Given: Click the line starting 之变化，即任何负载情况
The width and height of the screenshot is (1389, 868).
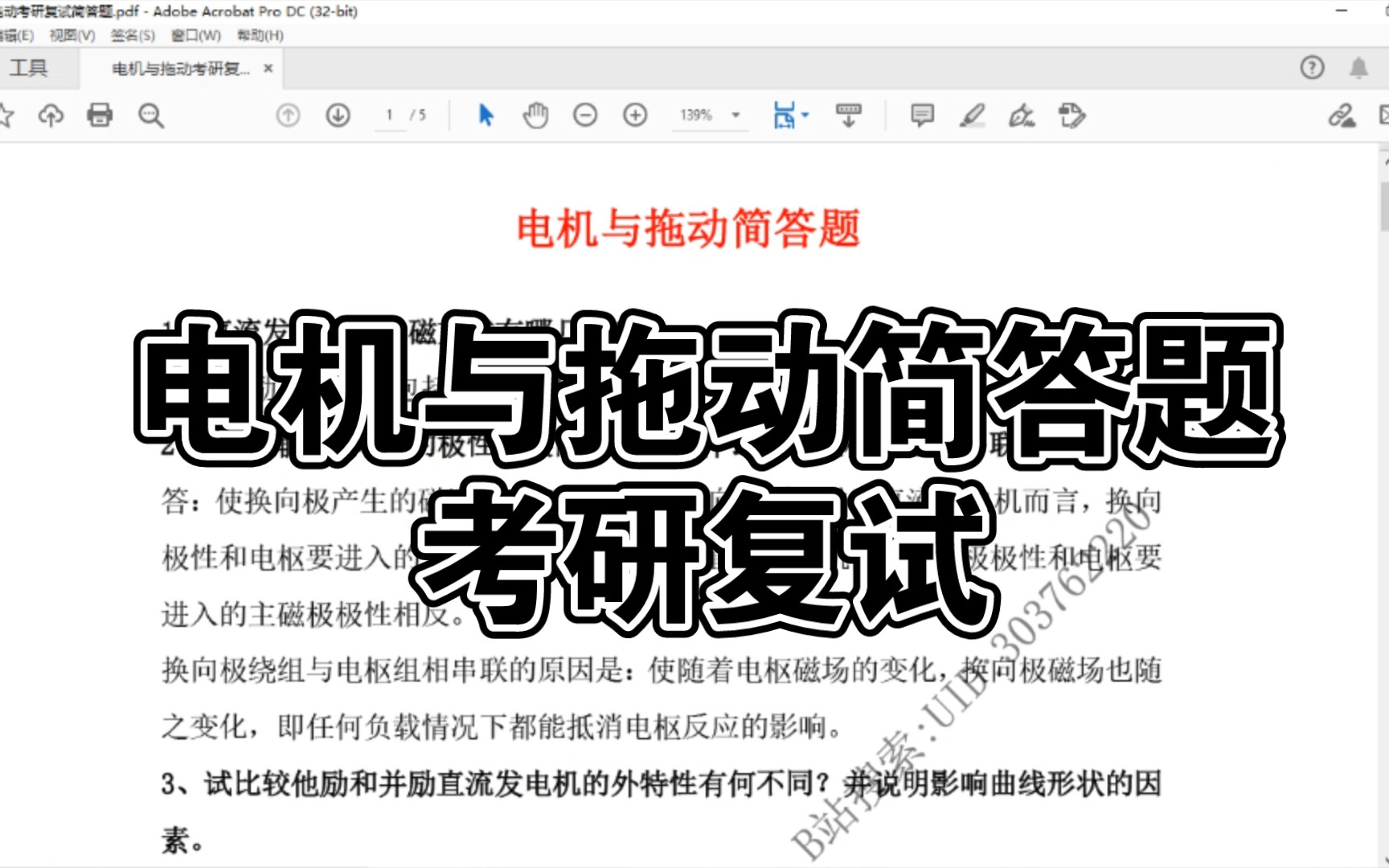Looking at the screenshot, I should [502, 727].
